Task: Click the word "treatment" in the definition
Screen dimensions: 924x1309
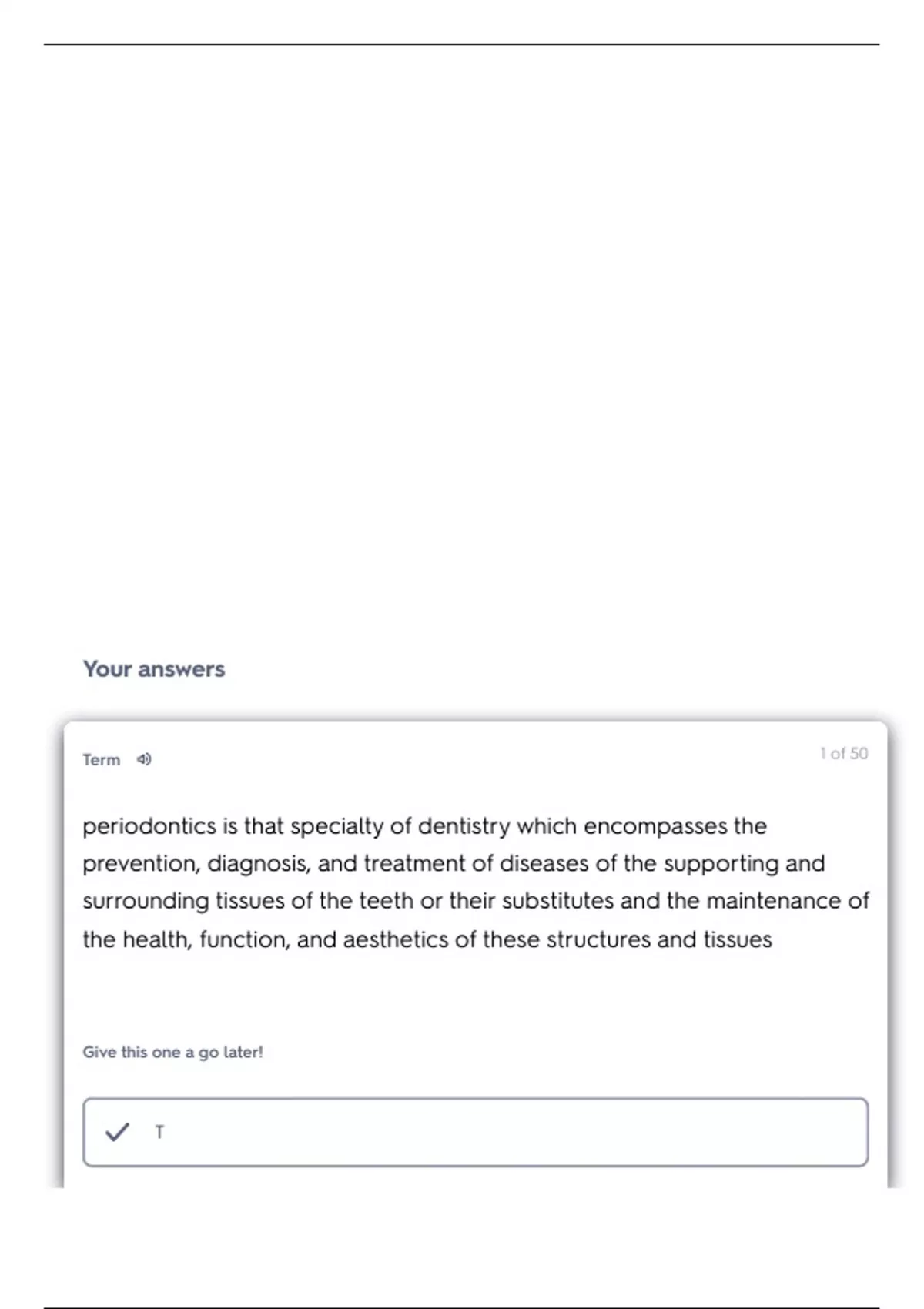Action: click(414, 864)
